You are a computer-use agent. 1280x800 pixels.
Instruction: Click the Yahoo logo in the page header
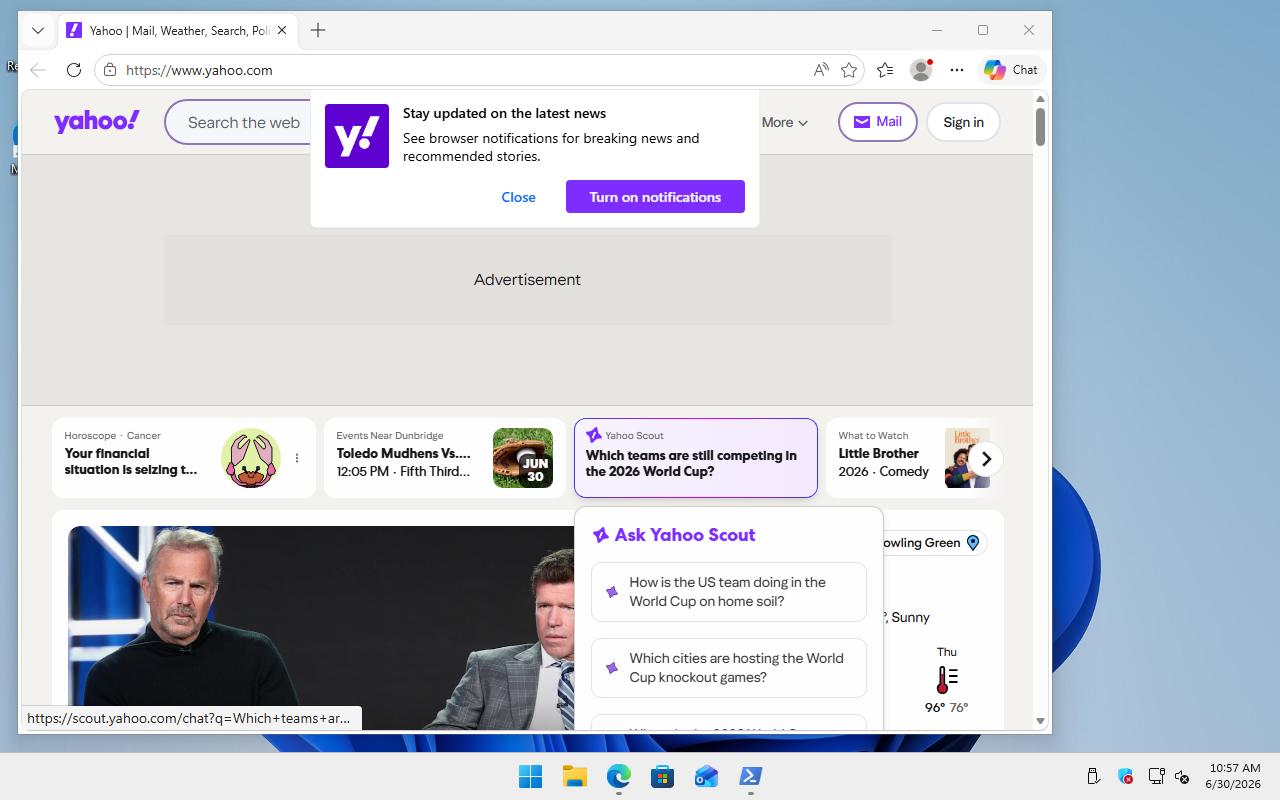(97, 122)
